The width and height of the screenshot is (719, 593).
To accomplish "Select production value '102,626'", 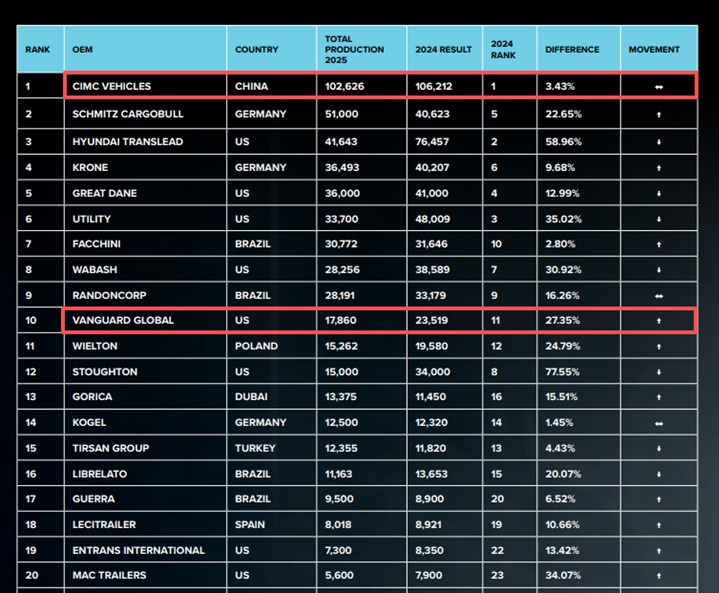I will (344, 86).
